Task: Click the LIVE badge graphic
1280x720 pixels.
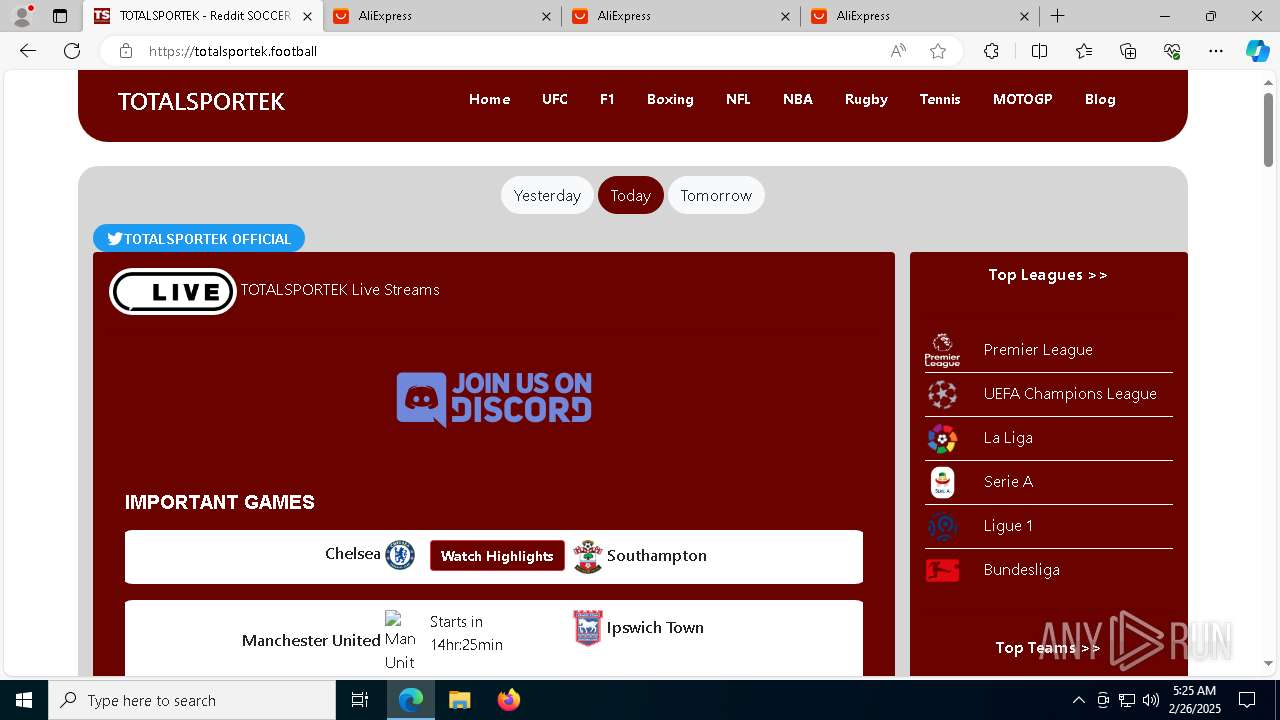Action: coord(173,291)
